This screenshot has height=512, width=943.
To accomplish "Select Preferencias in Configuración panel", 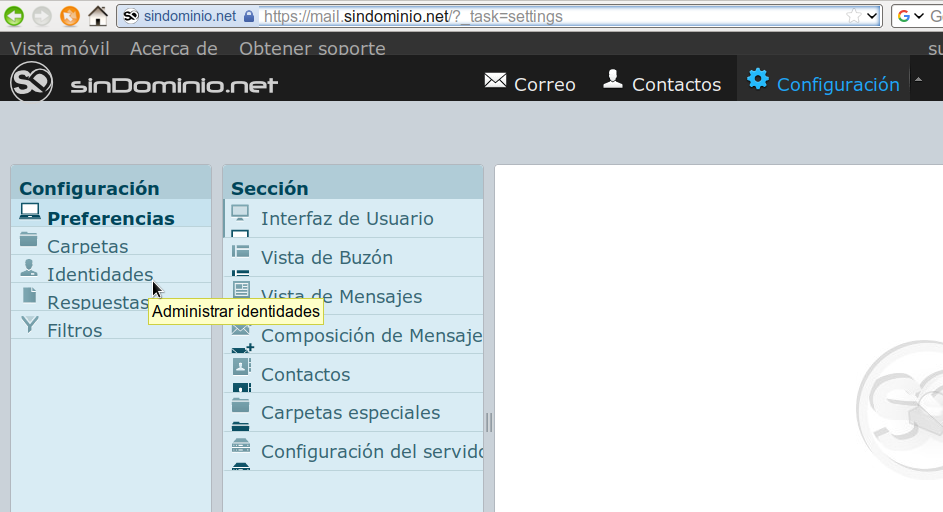I will coord(110,218).
